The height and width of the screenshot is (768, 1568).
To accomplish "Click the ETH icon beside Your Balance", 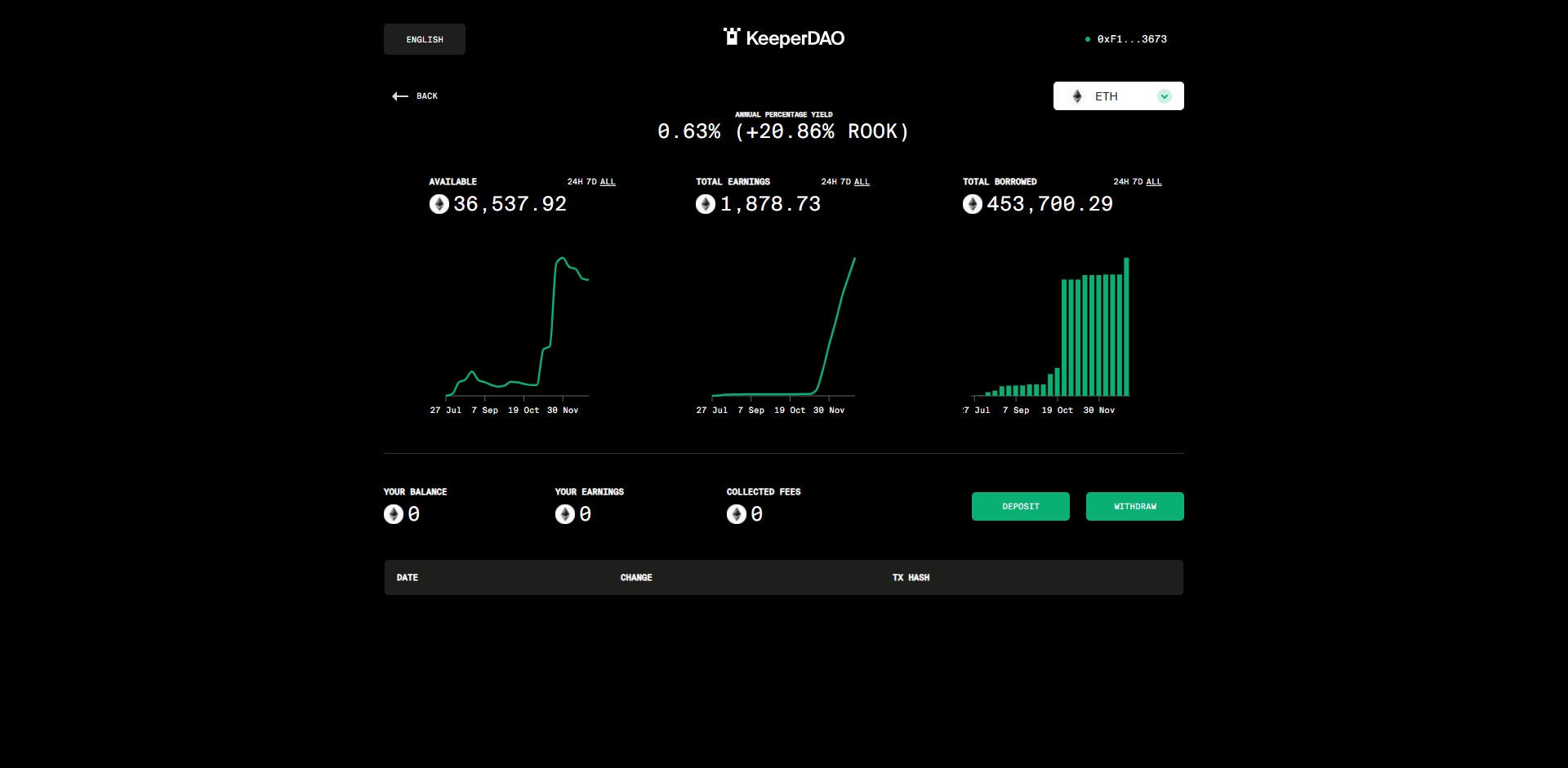I will (x=394, y=514).
